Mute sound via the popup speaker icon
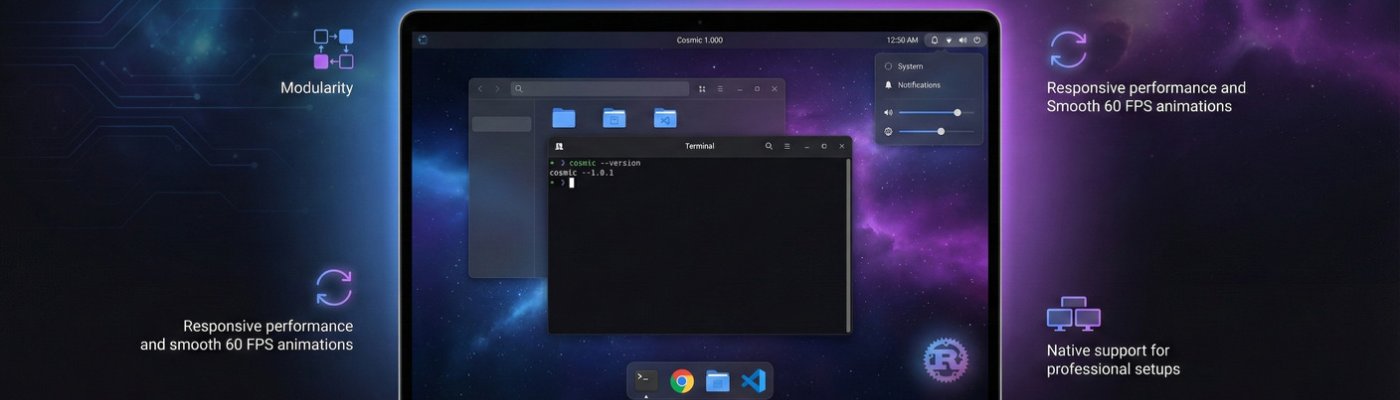This screenshot has width=1400, height=400. [888, 113]
